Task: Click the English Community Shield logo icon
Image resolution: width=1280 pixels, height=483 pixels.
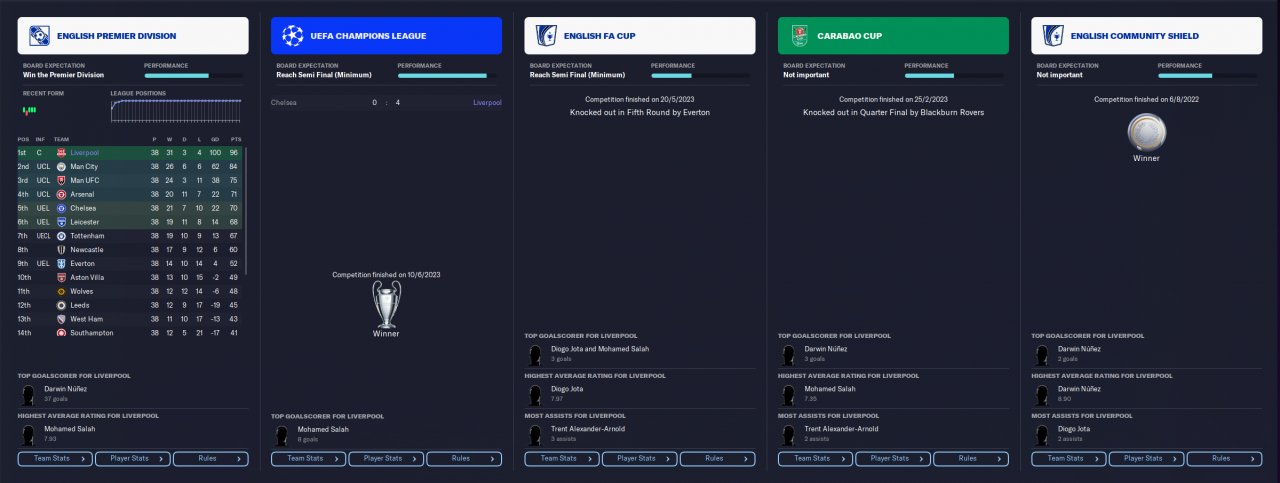Action: [1053, 36]
